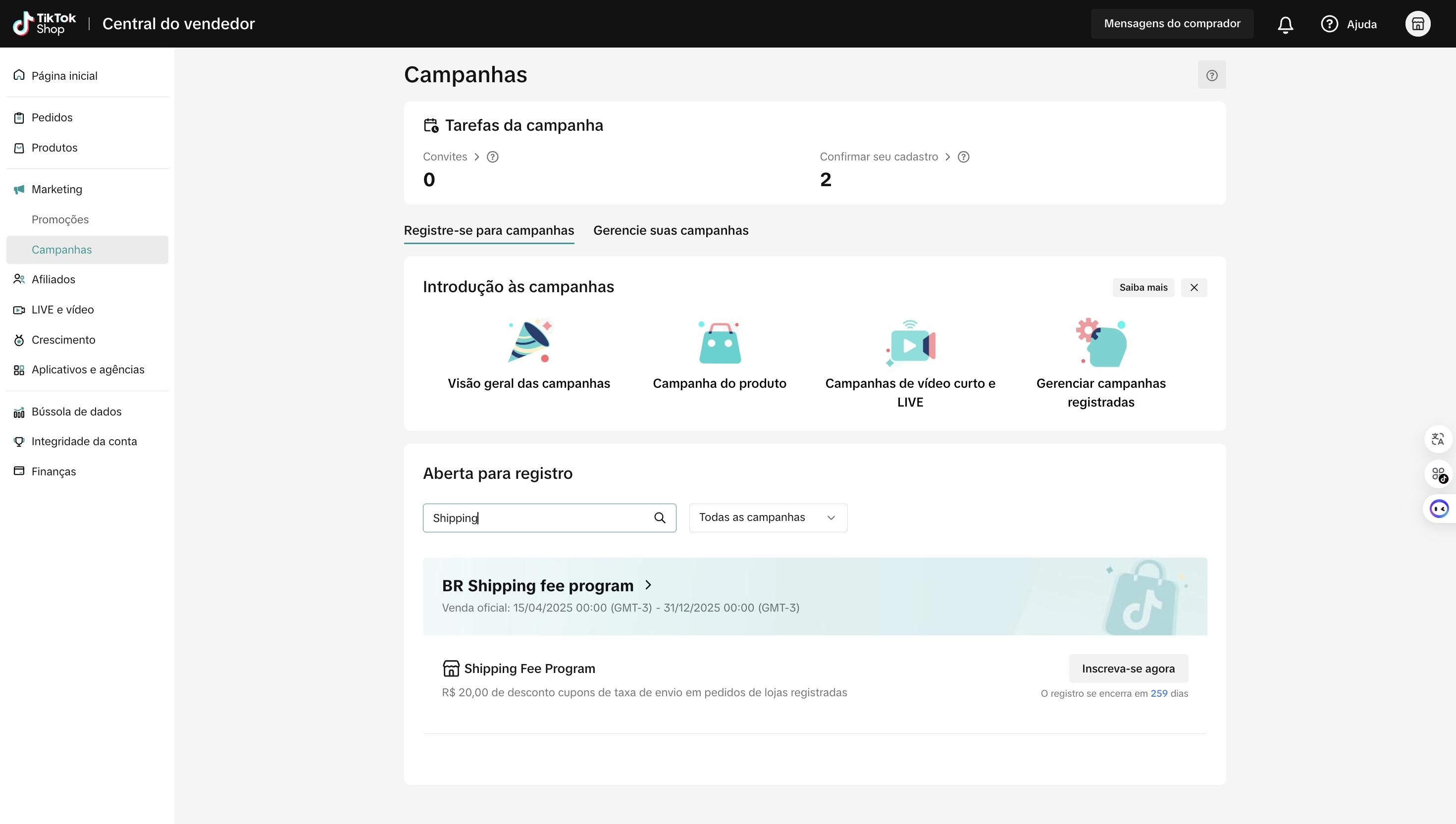Click the notification bell icon
This screenshot has height=824, width=1456.
pyautogui.click(x=1285, y=24)
